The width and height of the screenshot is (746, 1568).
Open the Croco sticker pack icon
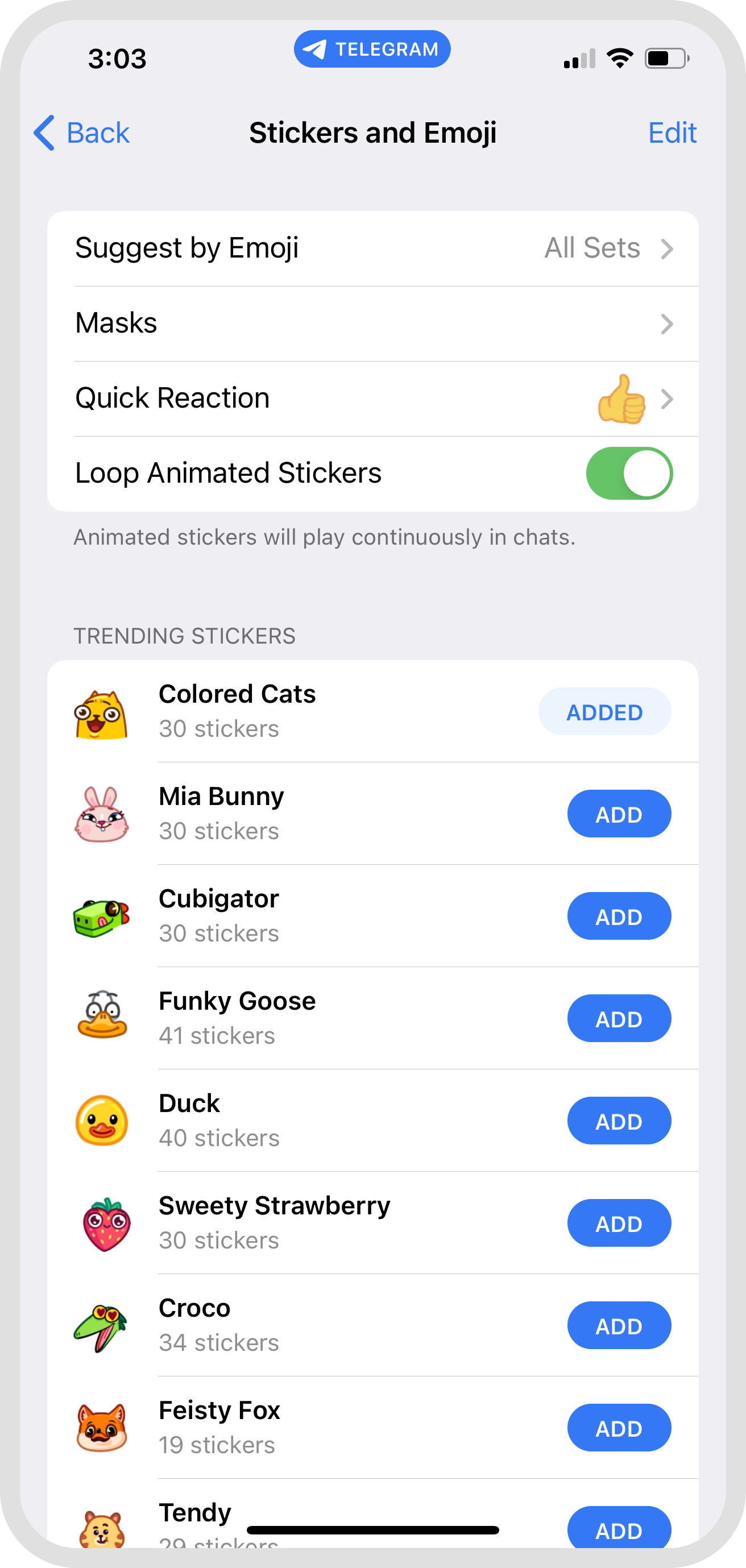101,1326
